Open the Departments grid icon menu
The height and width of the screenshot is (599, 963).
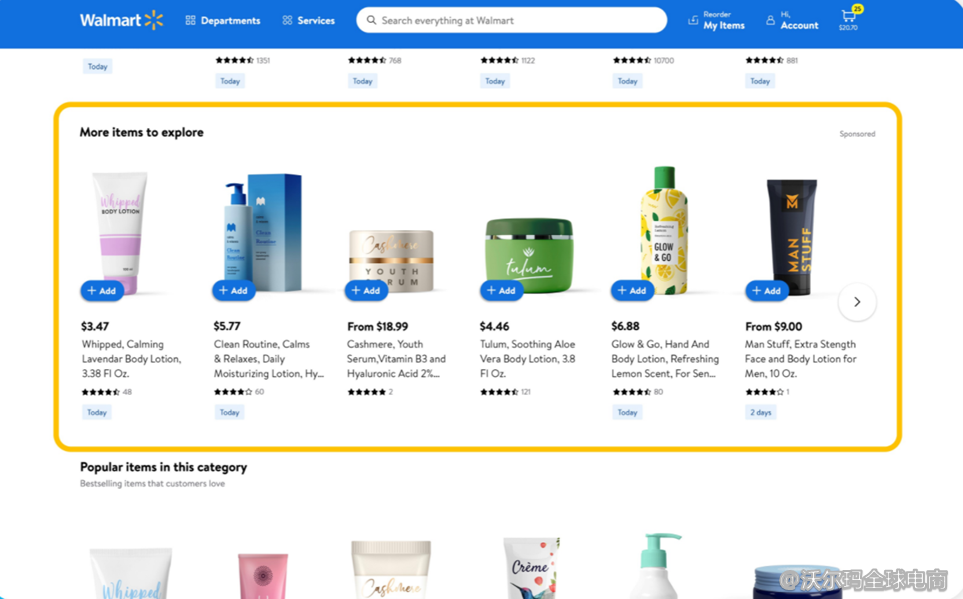coord(190,20)
